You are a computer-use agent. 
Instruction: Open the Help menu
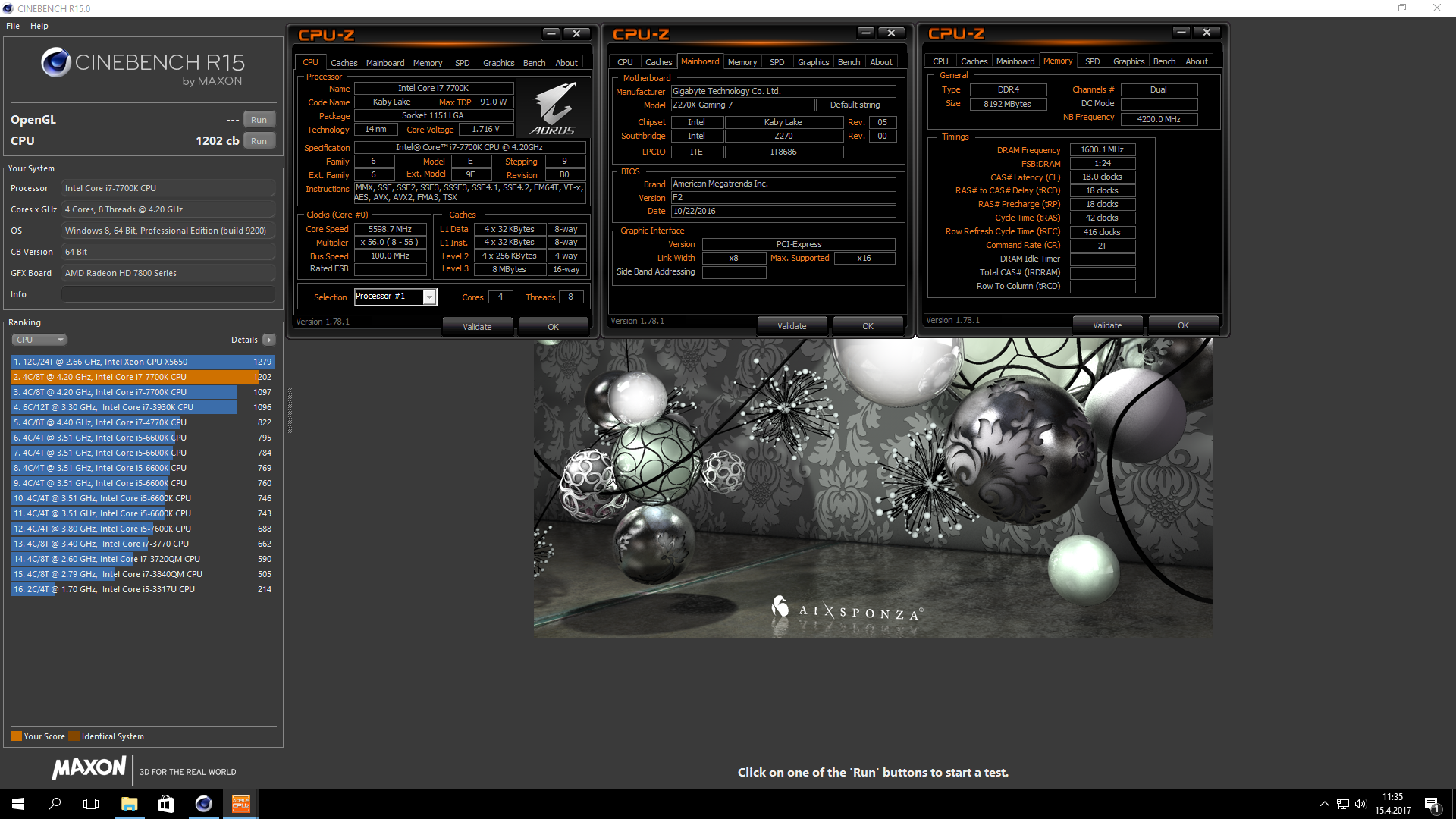click(x=39, y=26)
